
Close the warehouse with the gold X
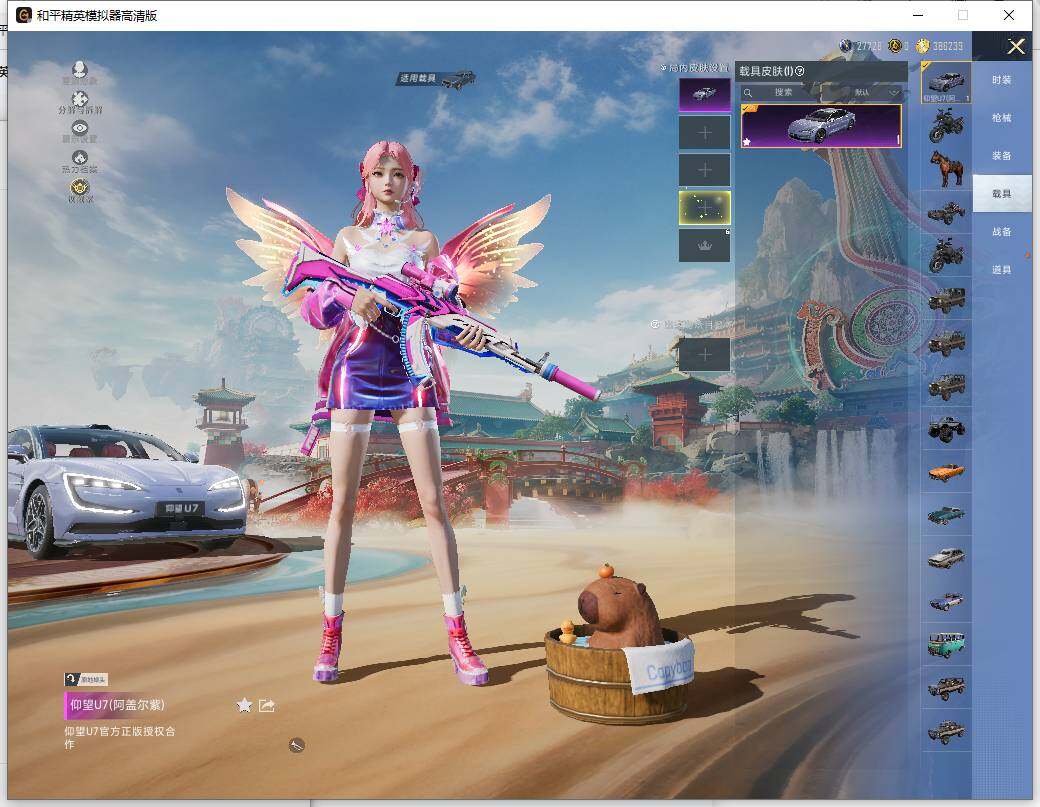coord(1015,46)
